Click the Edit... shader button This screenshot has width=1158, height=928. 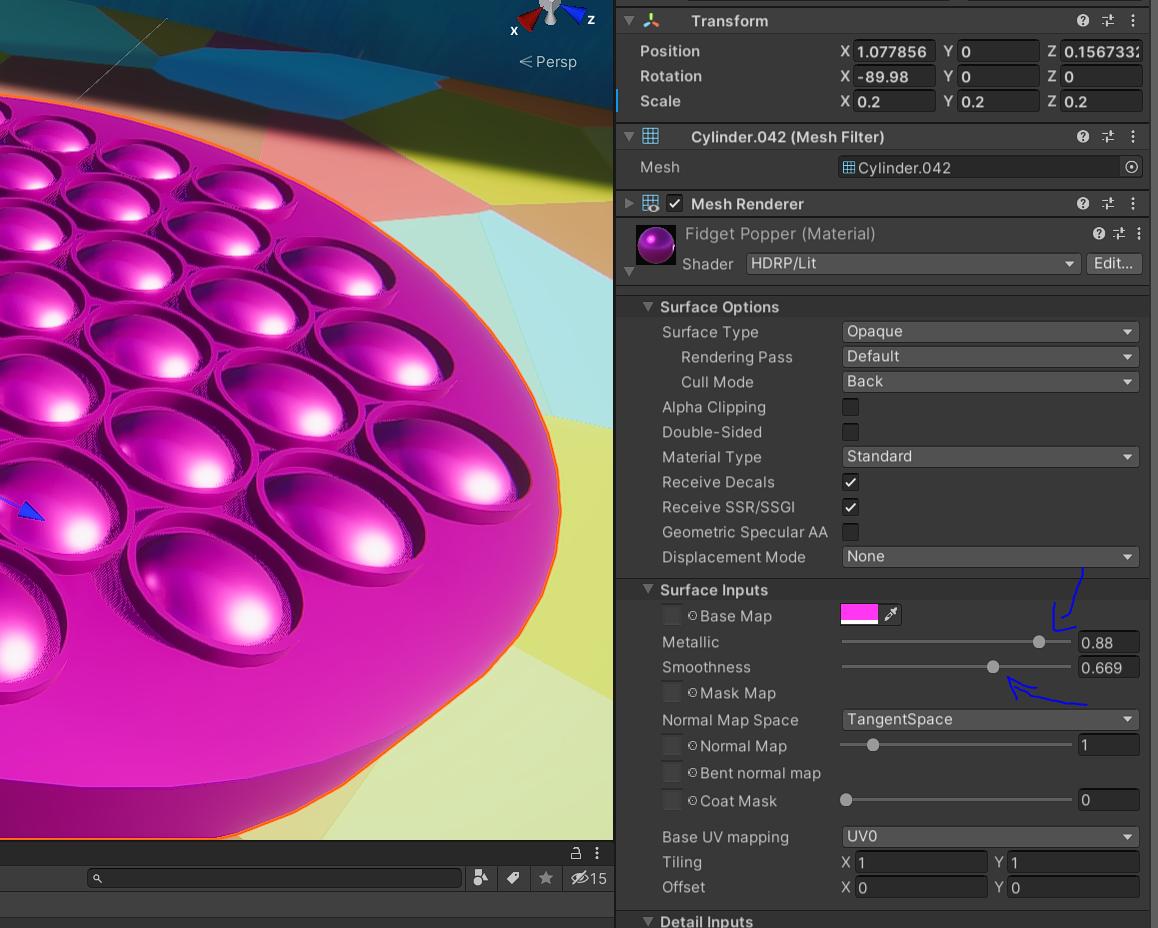click(1114, 264)
